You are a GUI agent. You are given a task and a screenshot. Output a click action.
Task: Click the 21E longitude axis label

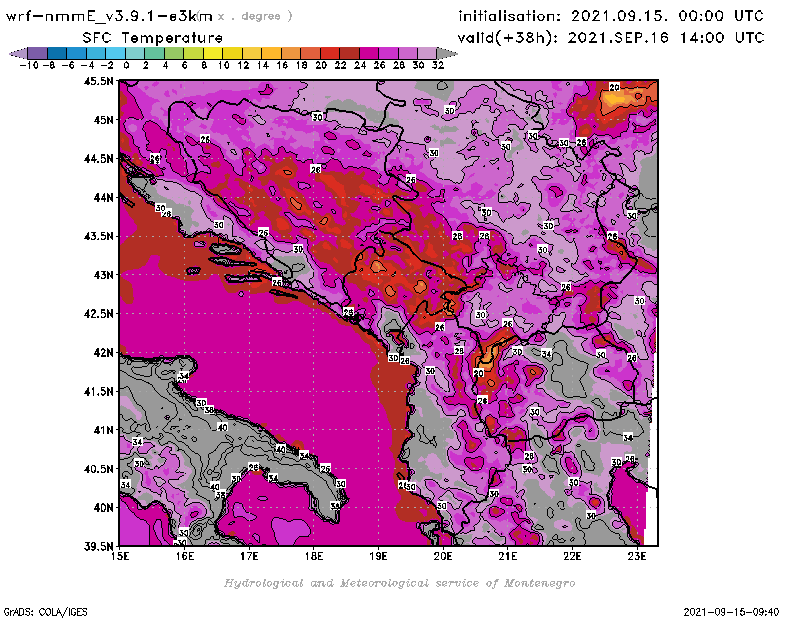508,556
